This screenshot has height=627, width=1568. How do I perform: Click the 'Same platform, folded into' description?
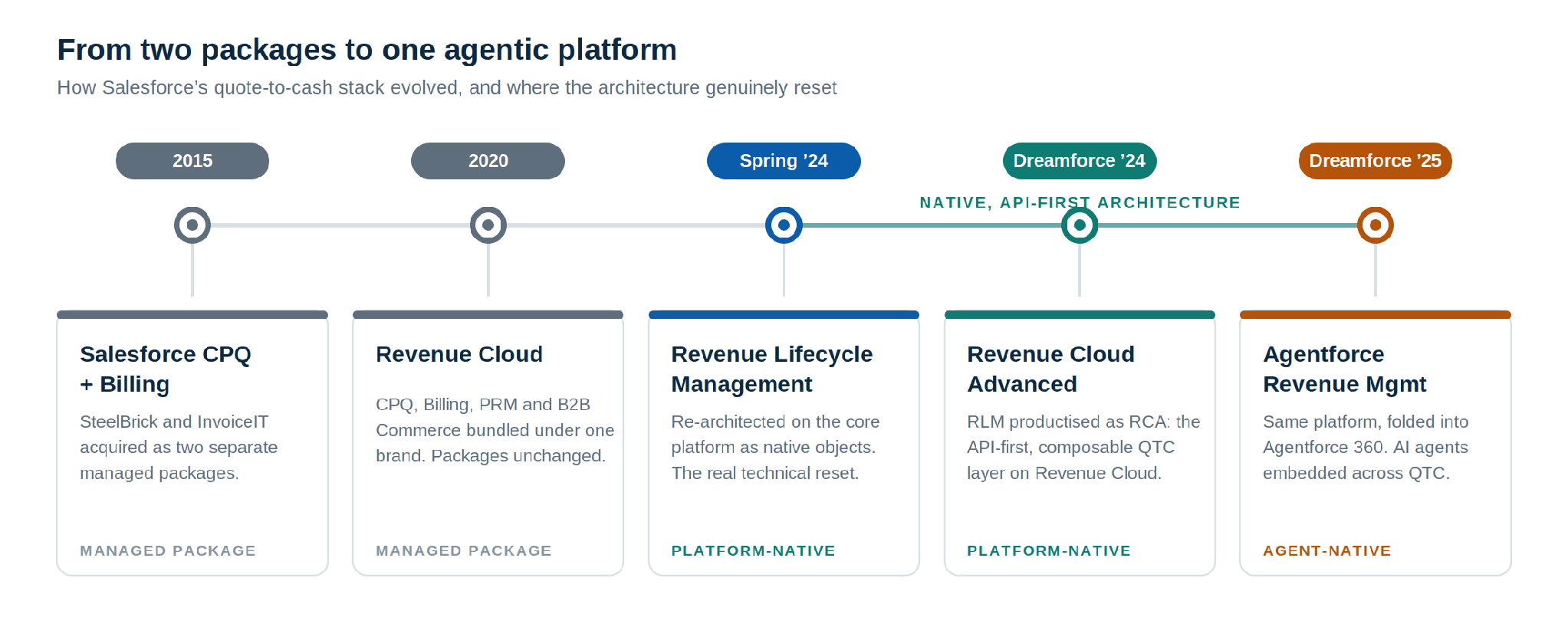[1366, 448]
